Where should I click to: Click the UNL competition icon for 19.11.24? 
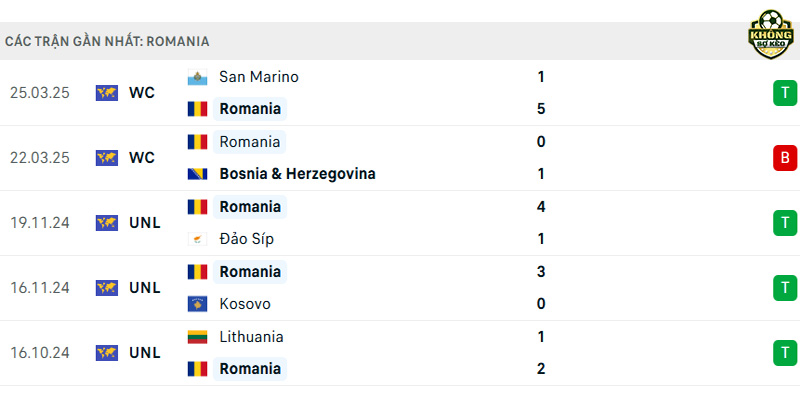[107, 223]
